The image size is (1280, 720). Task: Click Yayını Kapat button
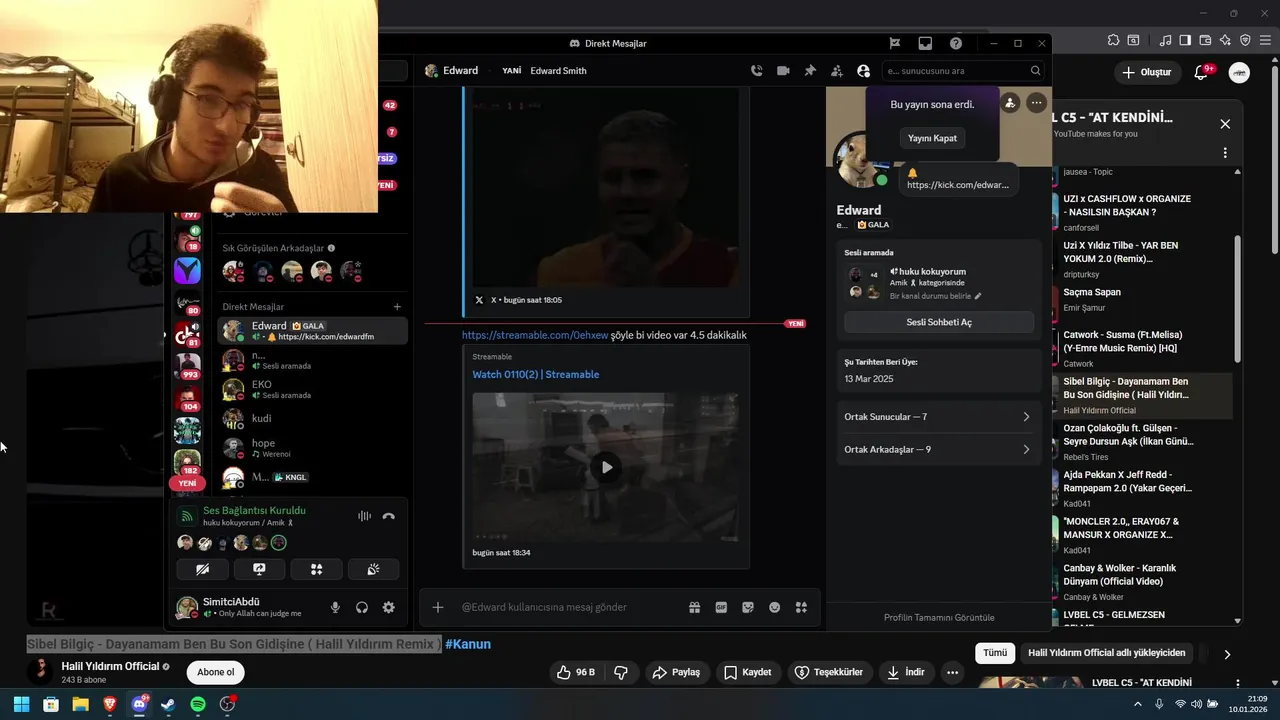click(x=932, y=138)
